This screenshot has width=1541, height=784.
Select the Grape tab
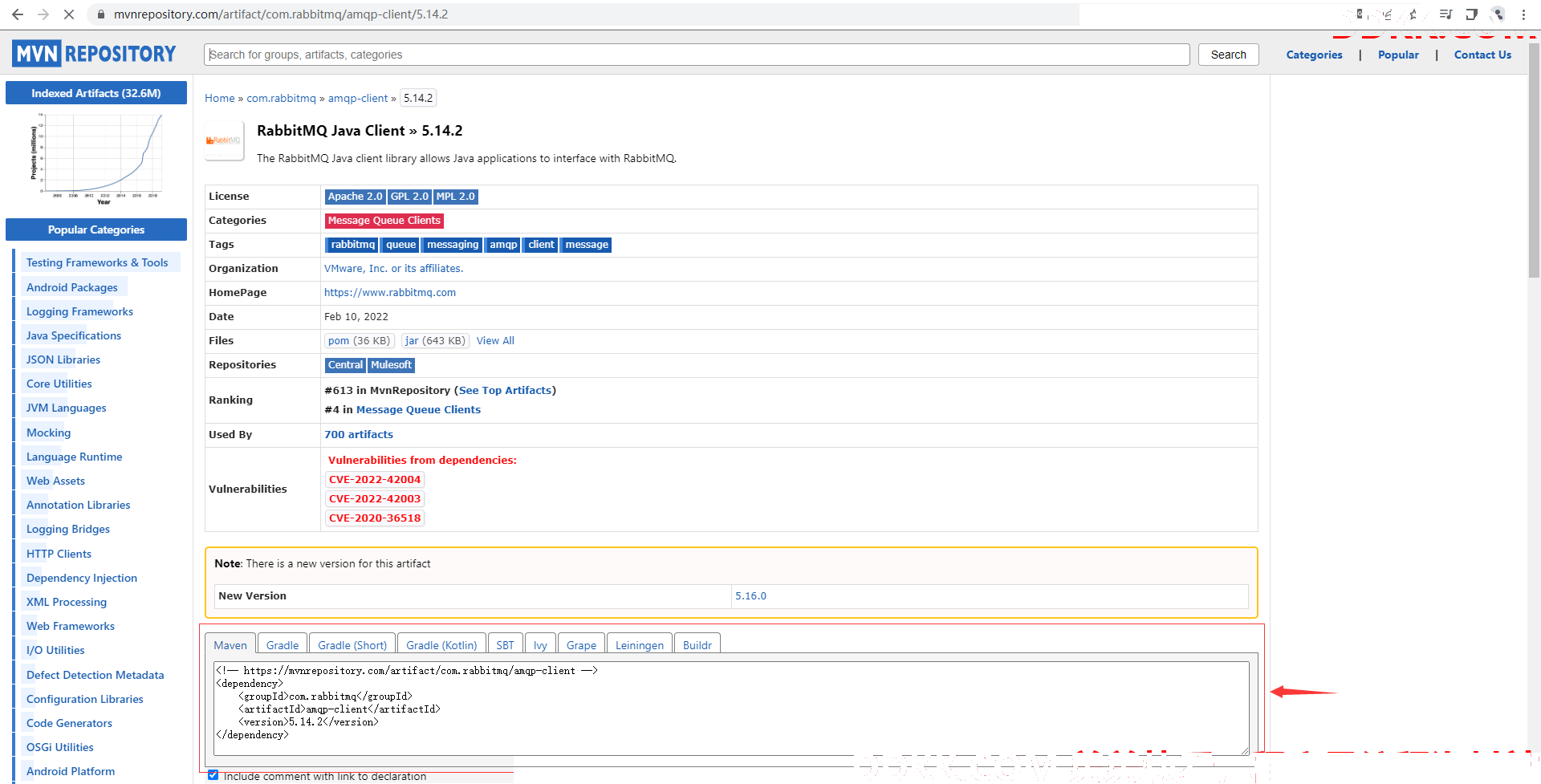pos(581,645)
